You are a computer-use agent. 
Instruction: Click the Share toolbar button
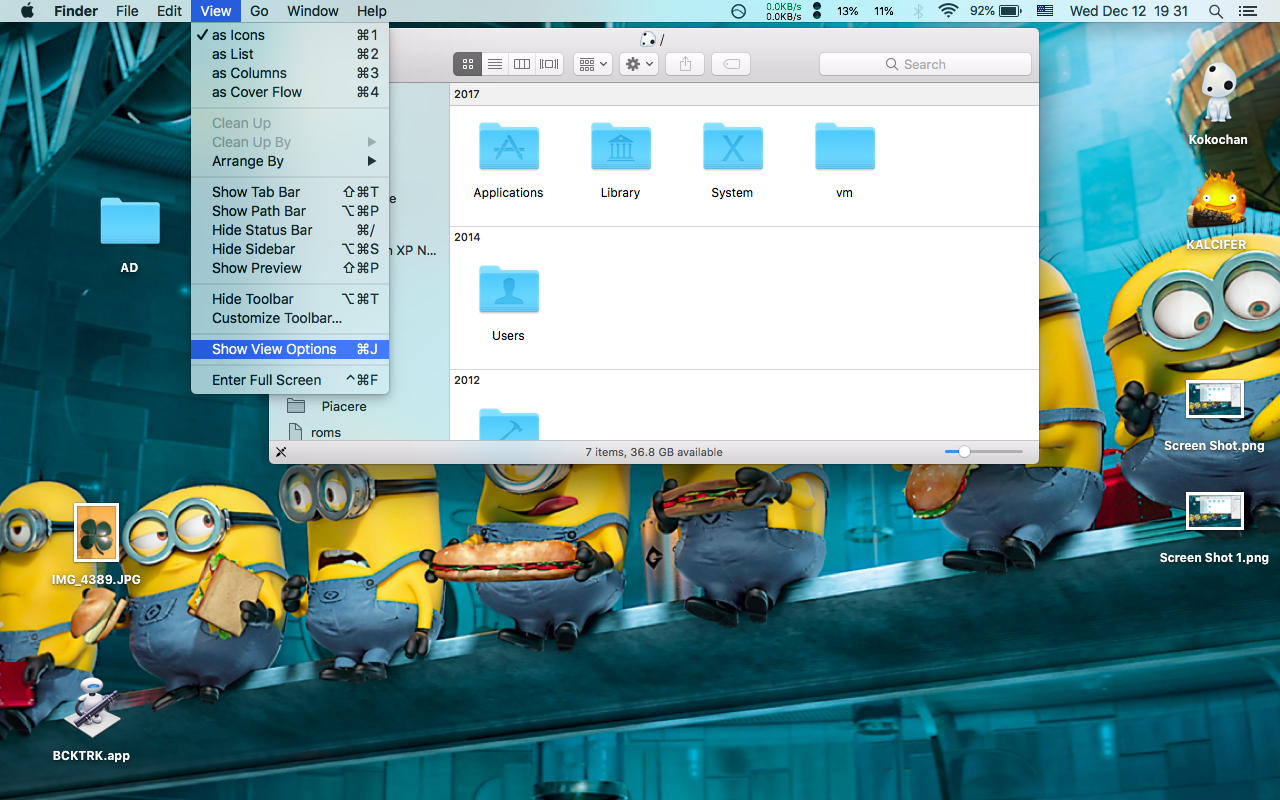(685, 64)
